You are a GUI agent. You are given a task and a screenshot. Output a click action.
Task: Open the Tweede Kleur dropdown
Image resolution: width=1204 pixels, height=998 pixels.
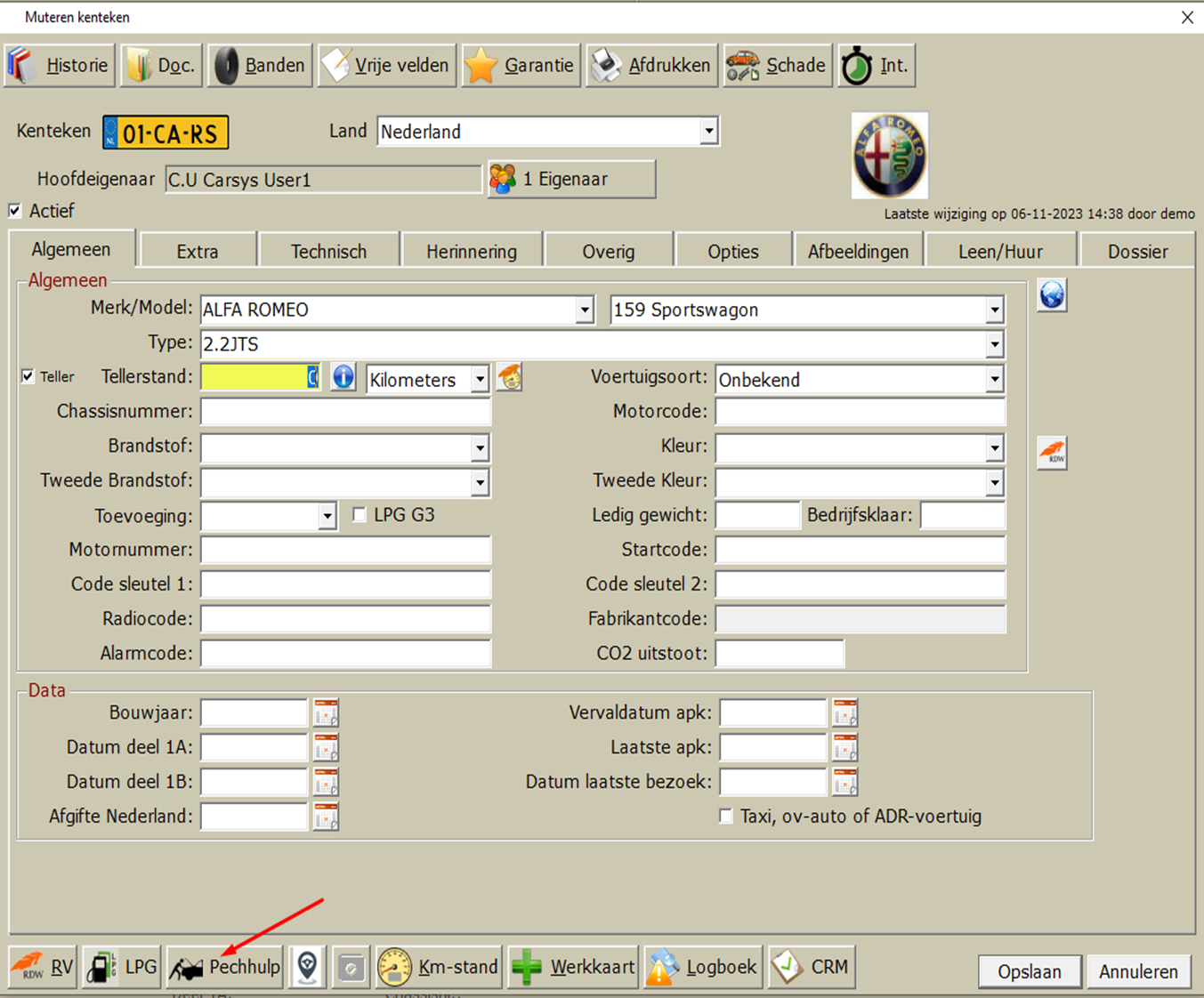(x=995, y=482)
